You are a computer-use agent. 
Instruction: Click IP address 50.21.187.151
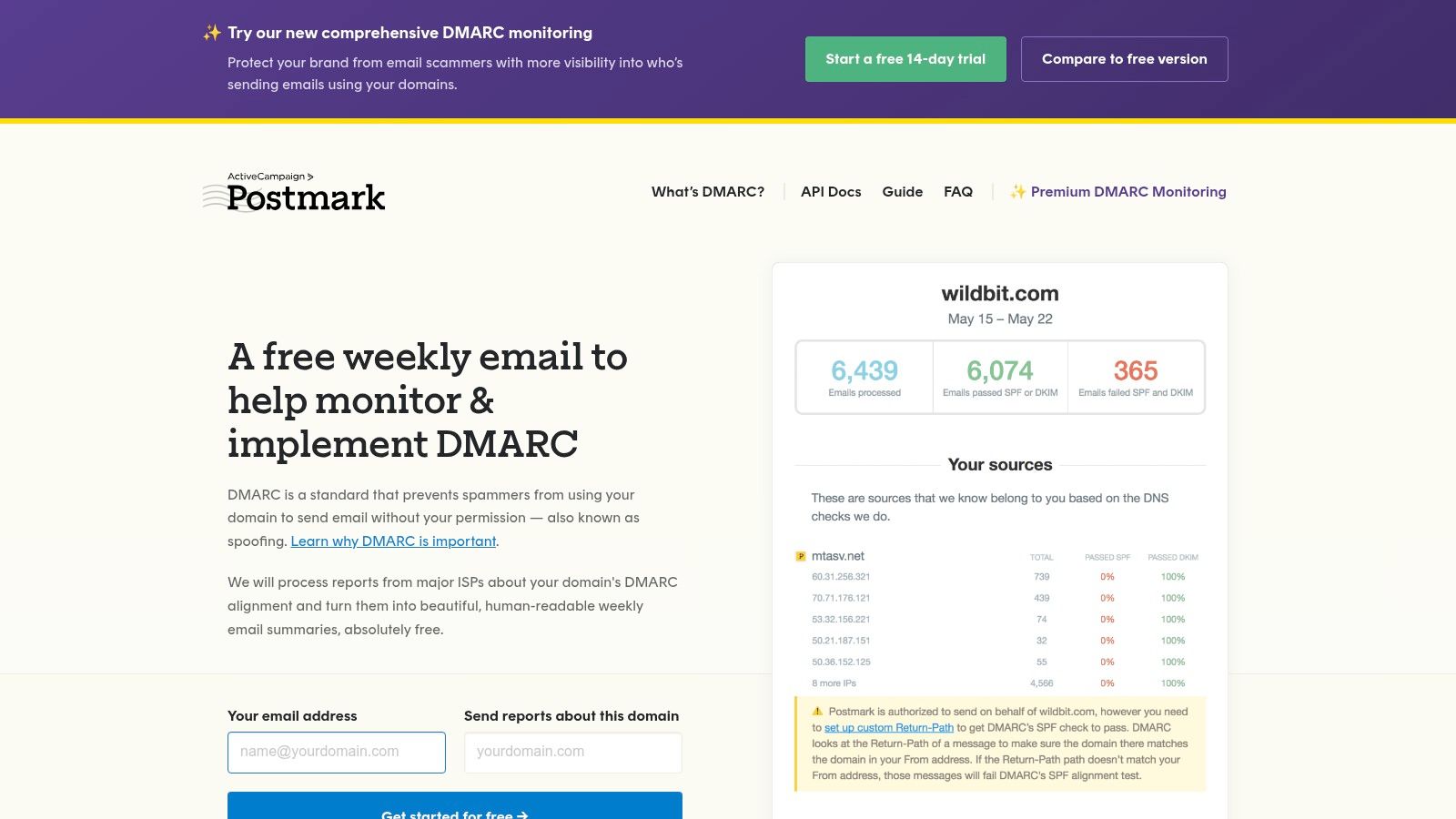[x=841, y=641]
